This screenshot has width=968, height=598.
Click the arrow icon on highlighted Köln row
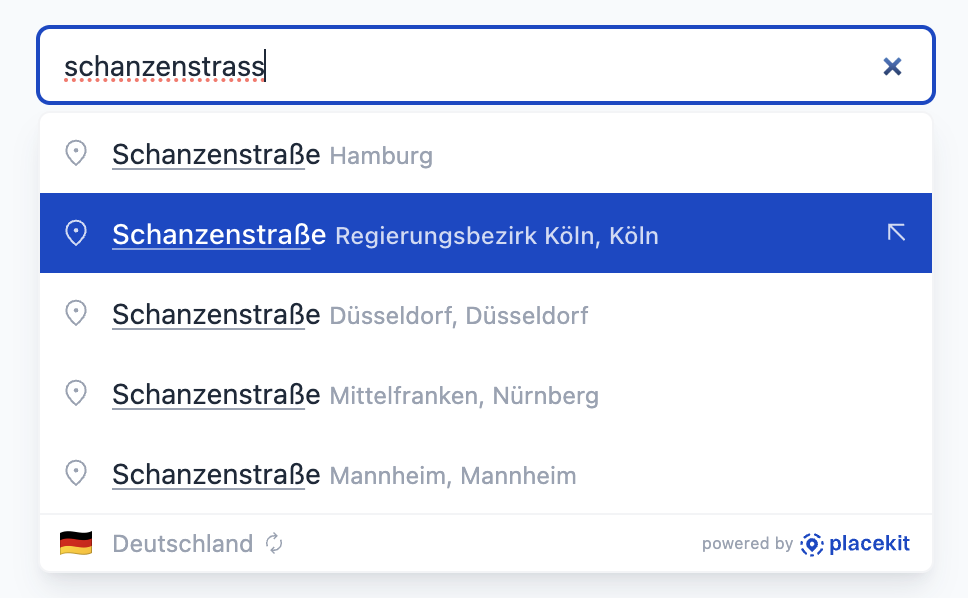tap(896, 233)
